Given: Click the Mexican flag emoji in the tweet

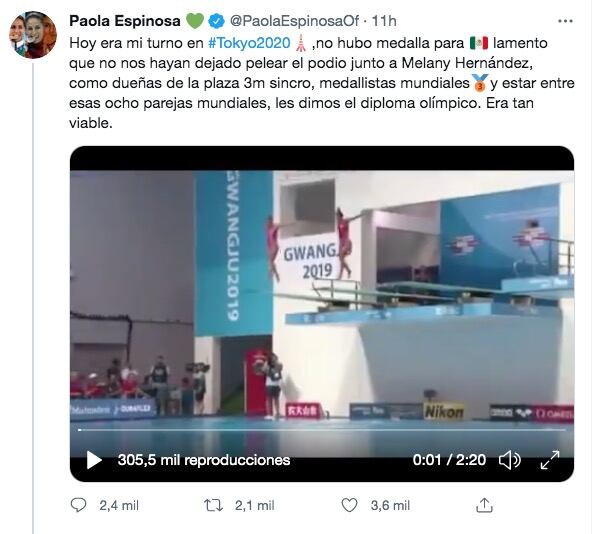Looking at the screenshot, I should 479,43.
